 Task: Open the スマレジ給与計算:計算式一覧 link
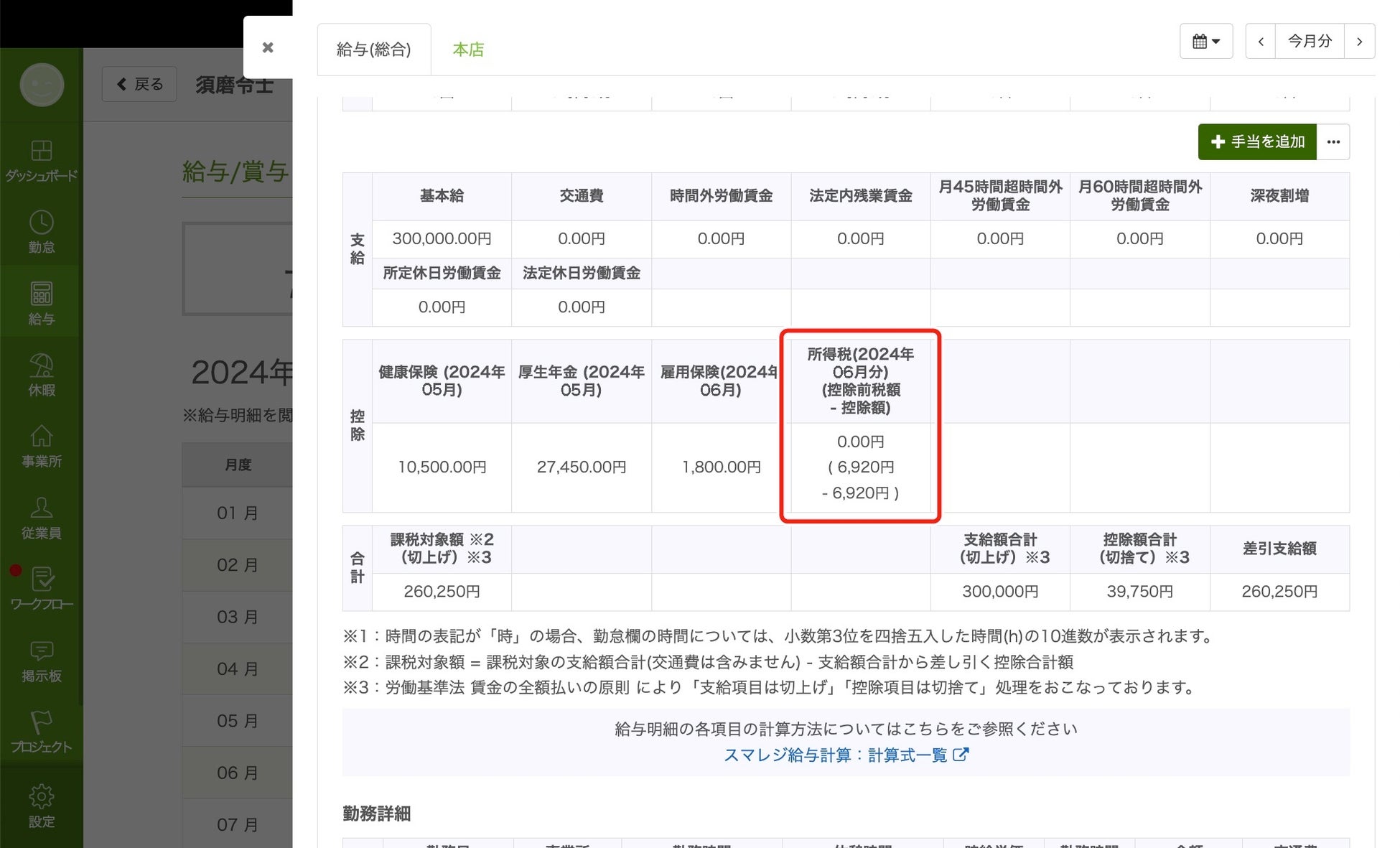pyautogui.click(x=845, y=755)
